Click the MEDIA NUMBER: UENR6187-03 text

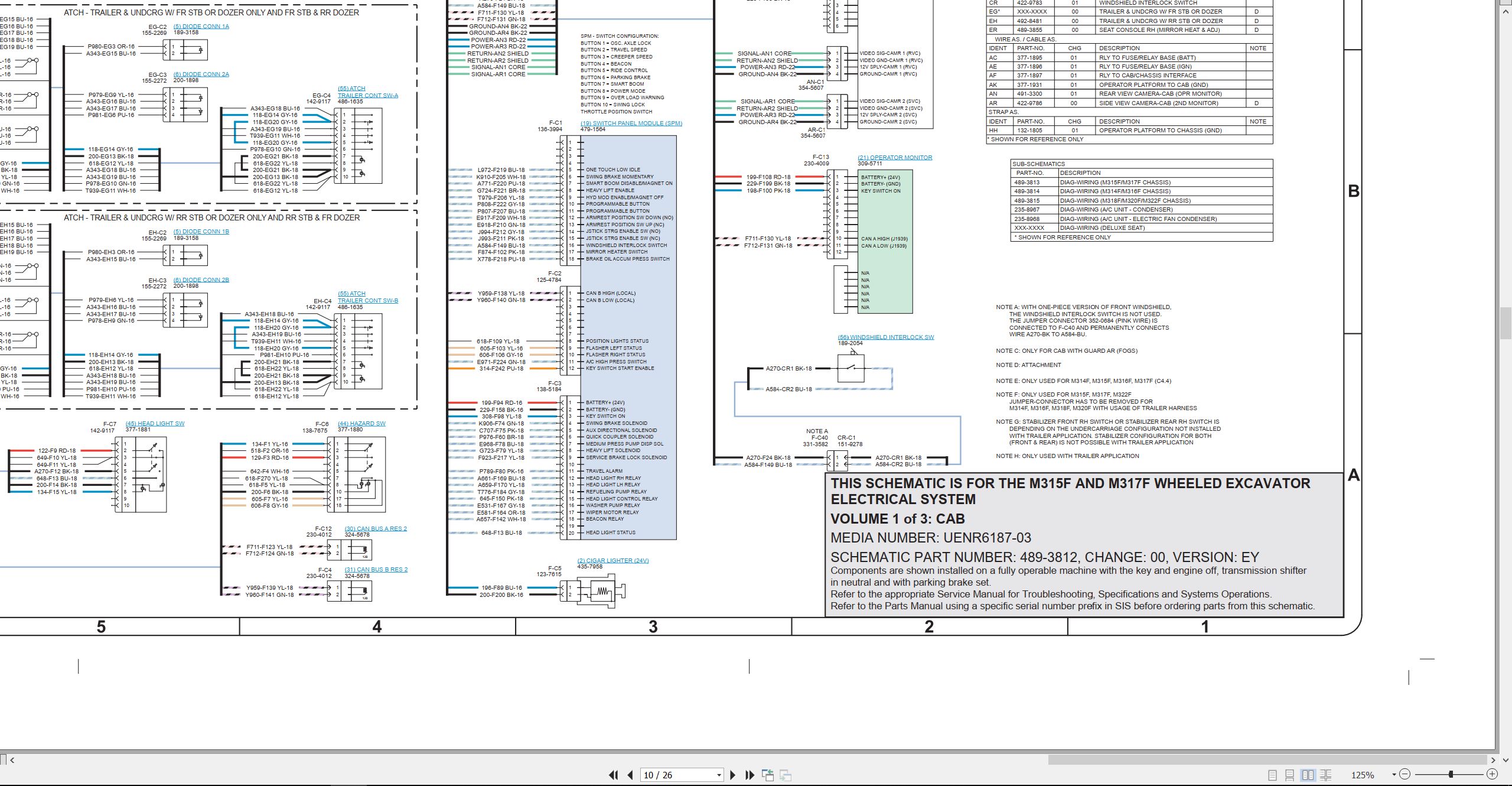coord(931,538)
